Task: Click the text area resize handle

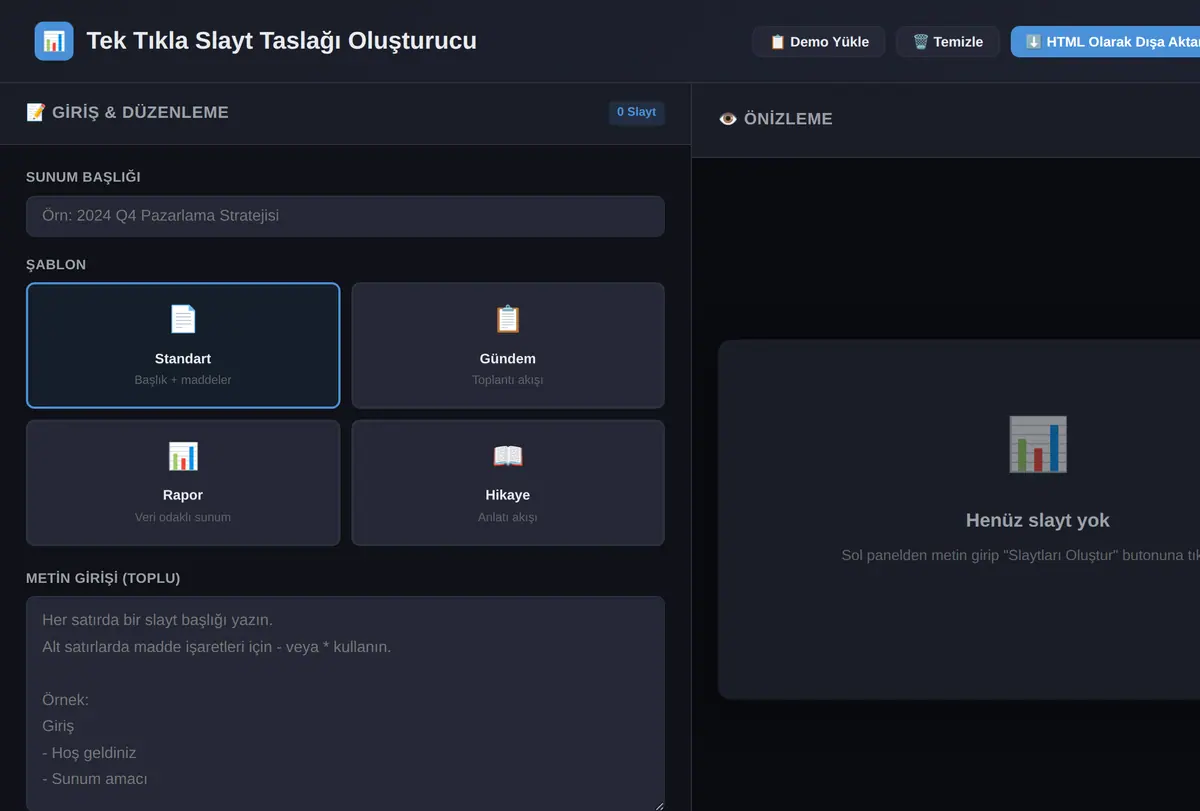Action: (657, 804)
